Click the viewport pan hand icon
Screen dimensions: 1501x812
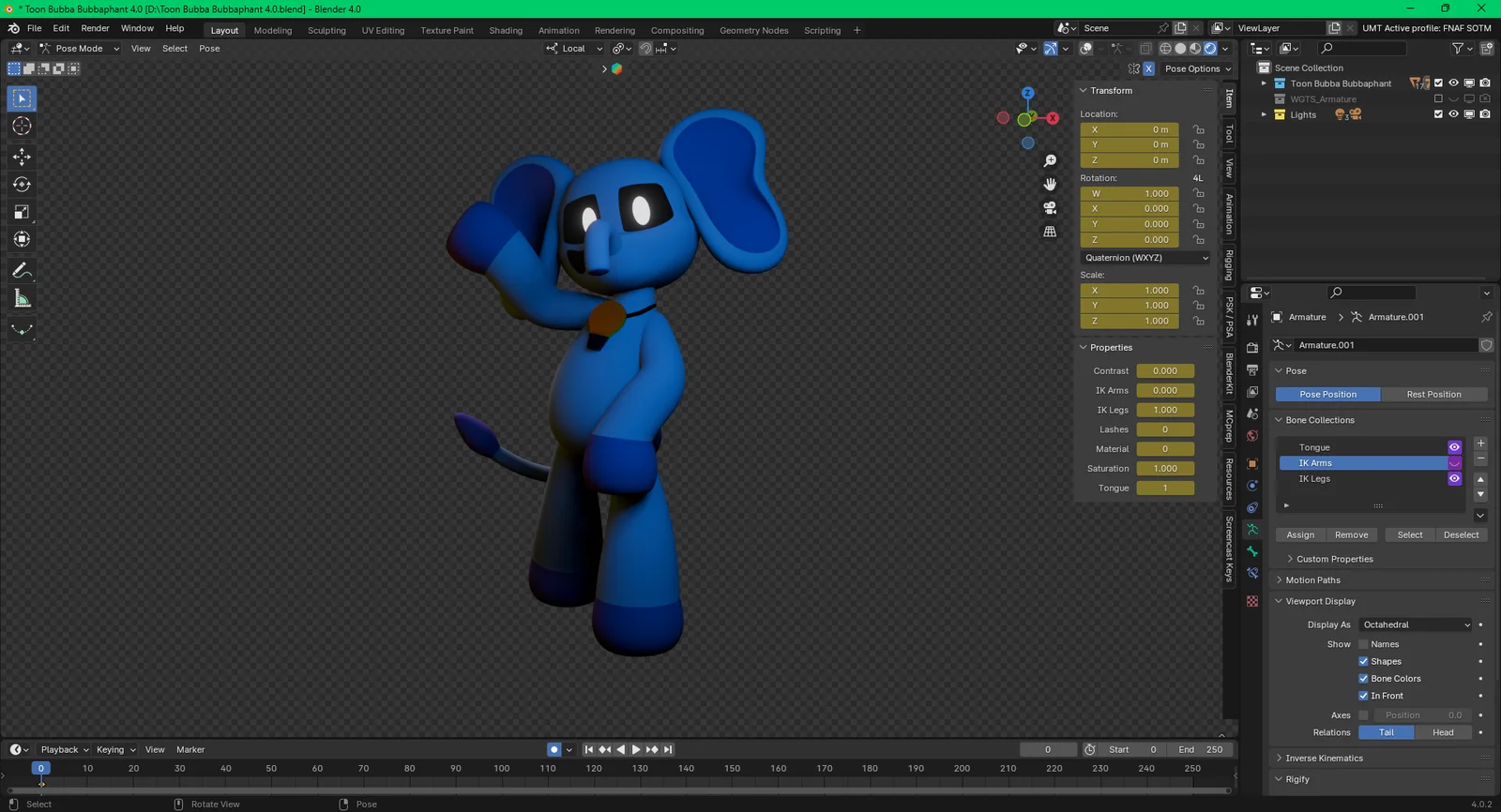1050,185
